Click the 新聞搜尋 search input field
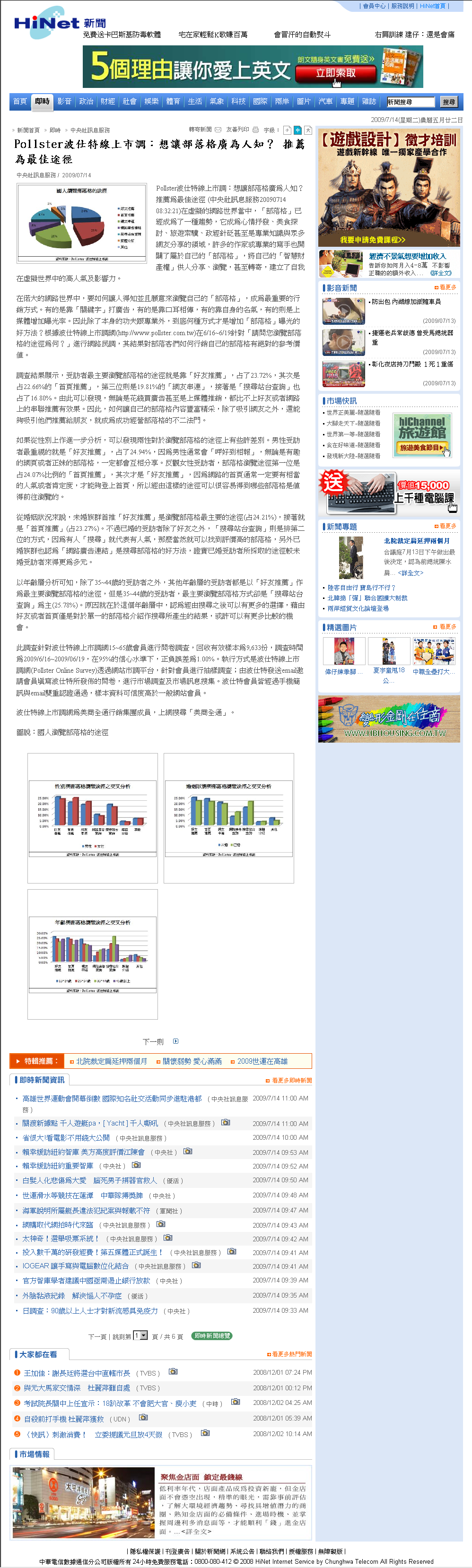Viewport: 472px width, 1568px height. click(411, 102)
